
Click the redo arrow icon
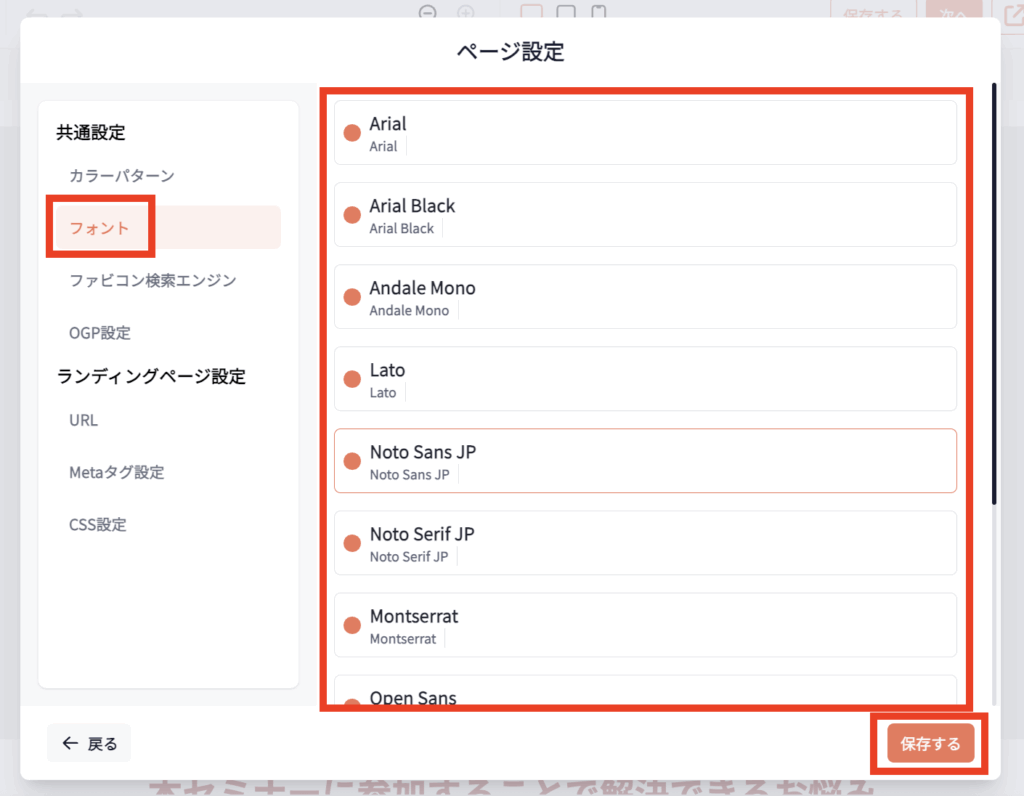[70, 14]
